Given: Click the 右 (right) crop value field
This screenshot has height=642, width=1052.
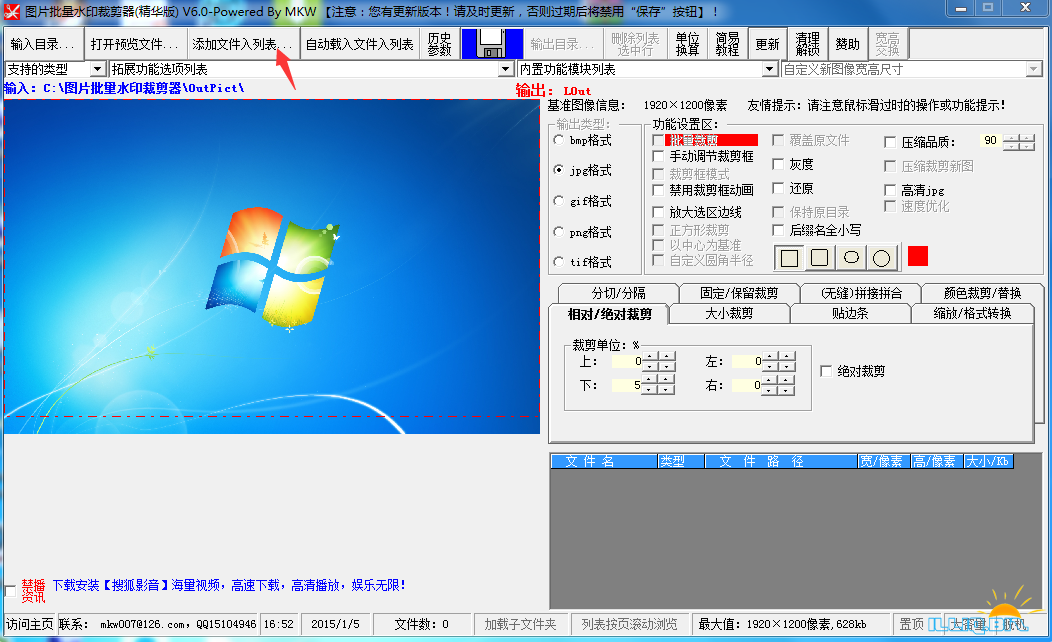Looking at the screenshot, I should (747, 385).
